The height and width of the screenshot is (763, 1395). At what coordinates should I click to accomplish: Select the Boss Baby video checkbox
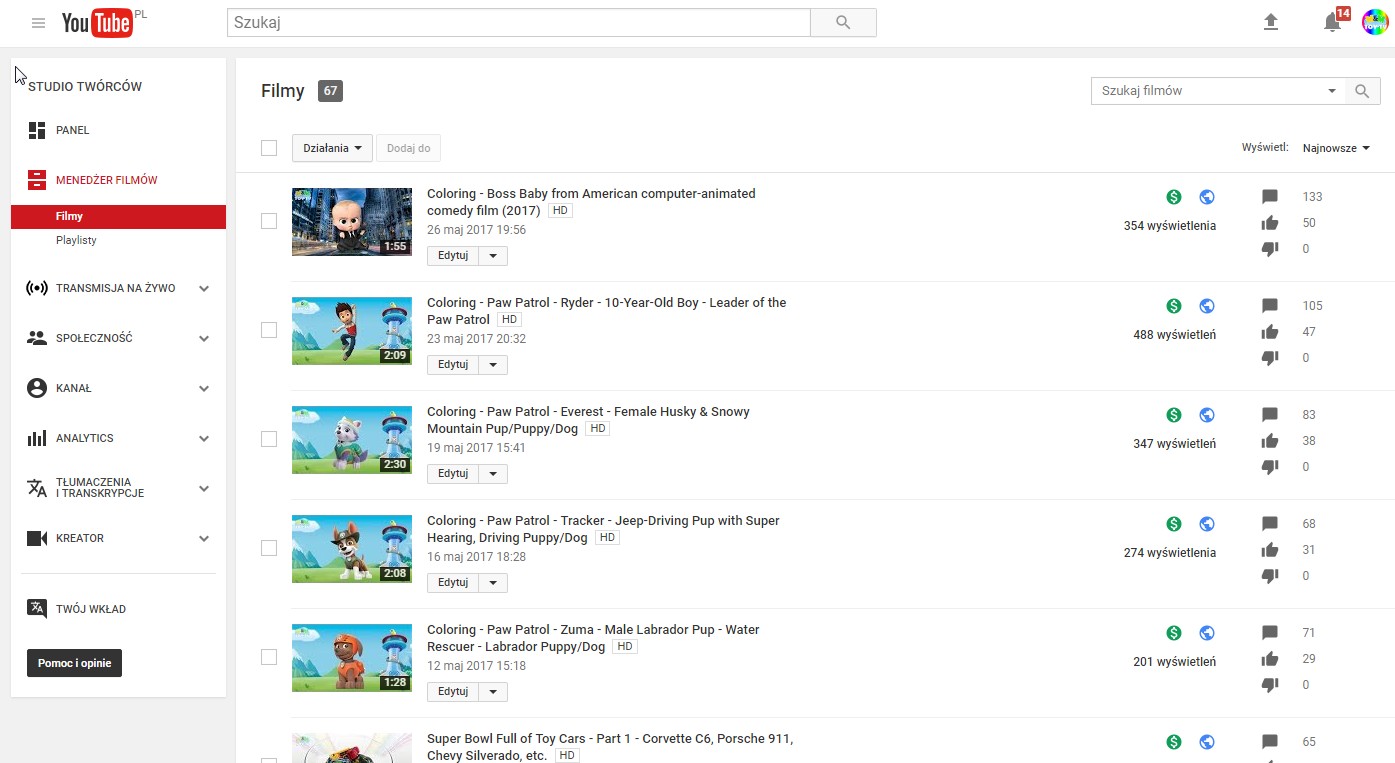(269, 221)
